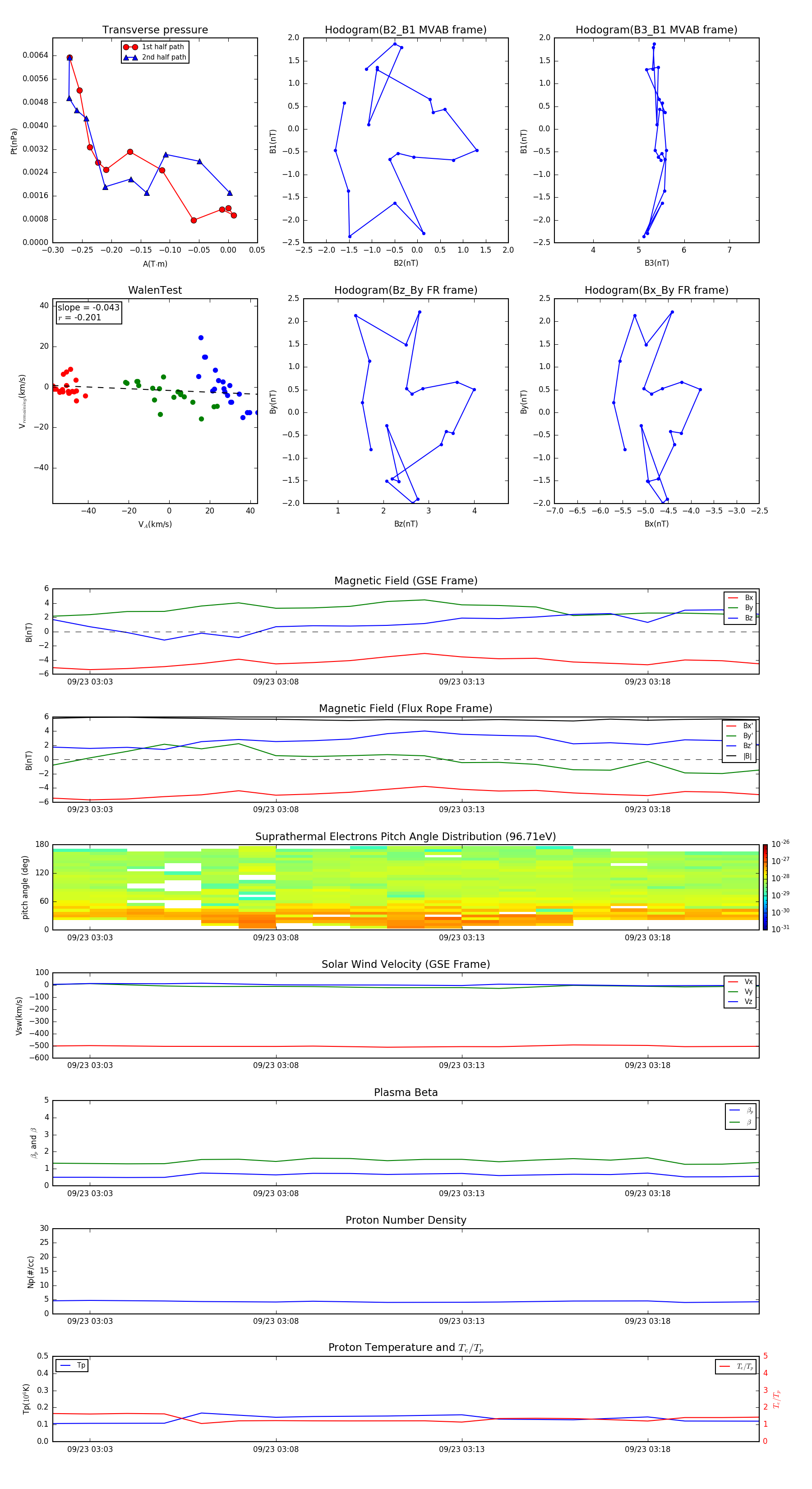This screenshot has width=812, height=1489.
Task: Click 'Tp(10^6K)' y-axis label
Action: (x=26, y=1398)
